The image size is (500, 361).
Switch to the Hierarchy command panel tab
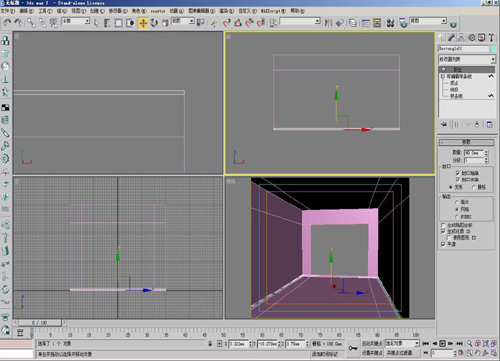point(461,37)
